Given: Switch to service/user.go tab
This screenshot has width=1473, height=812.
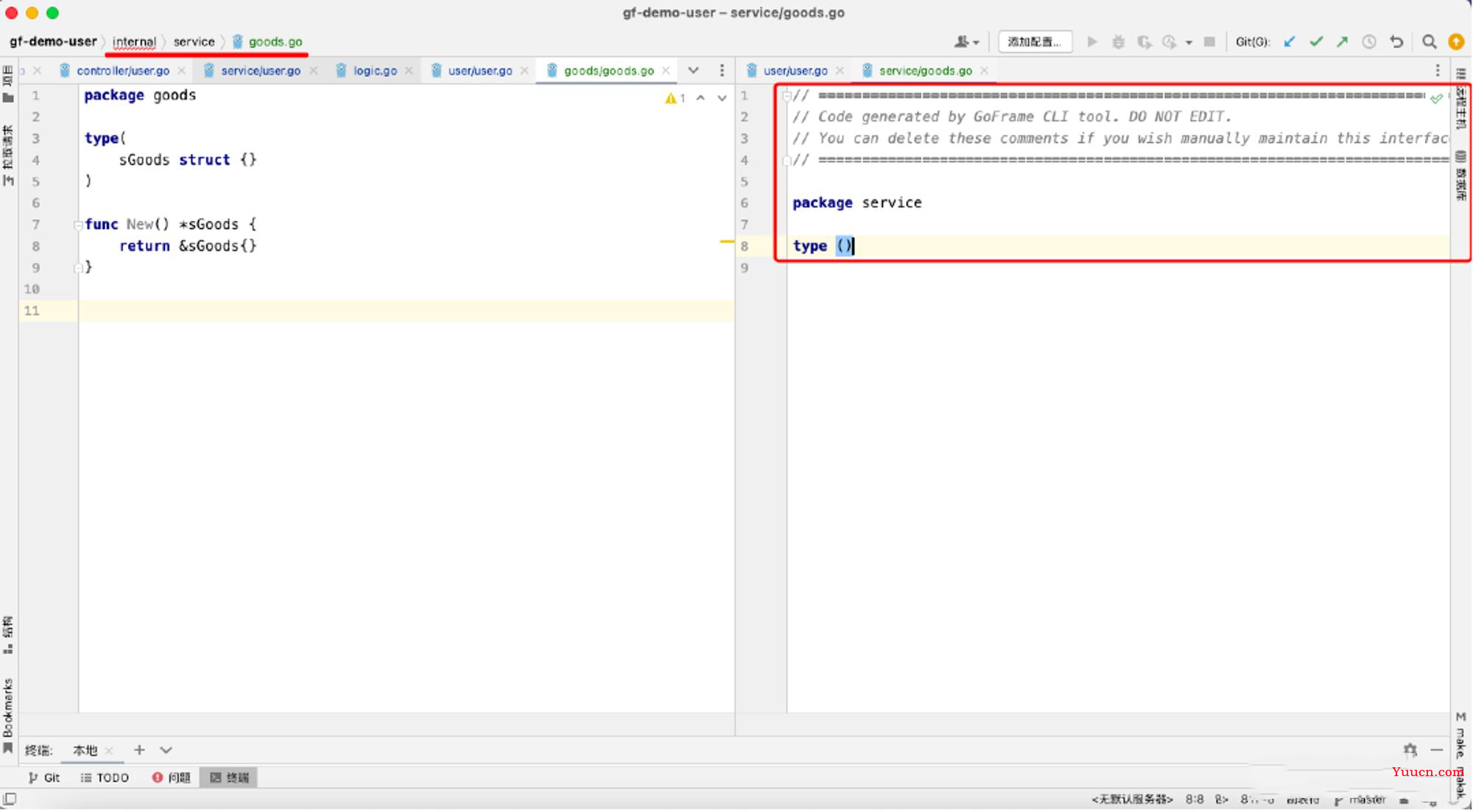Looking at the screenshot, I should coord(261,71).
